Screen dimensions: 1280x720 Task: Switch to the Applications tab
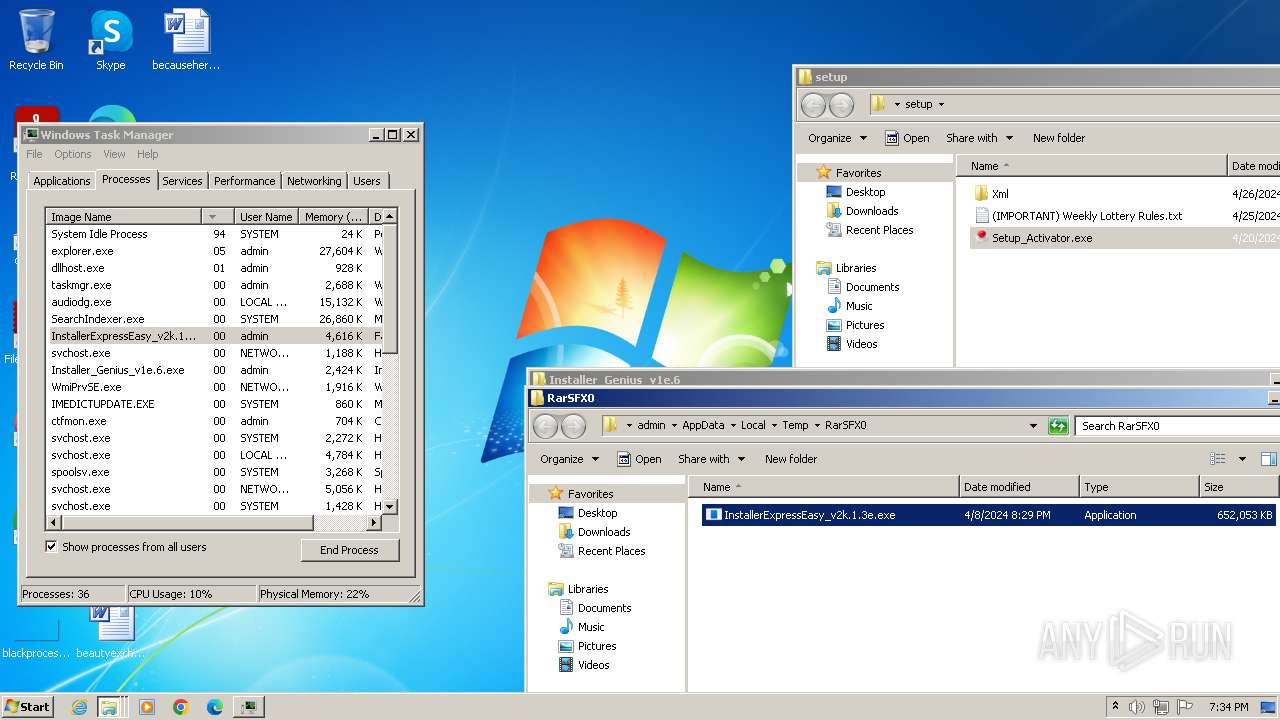click(61, 181)
